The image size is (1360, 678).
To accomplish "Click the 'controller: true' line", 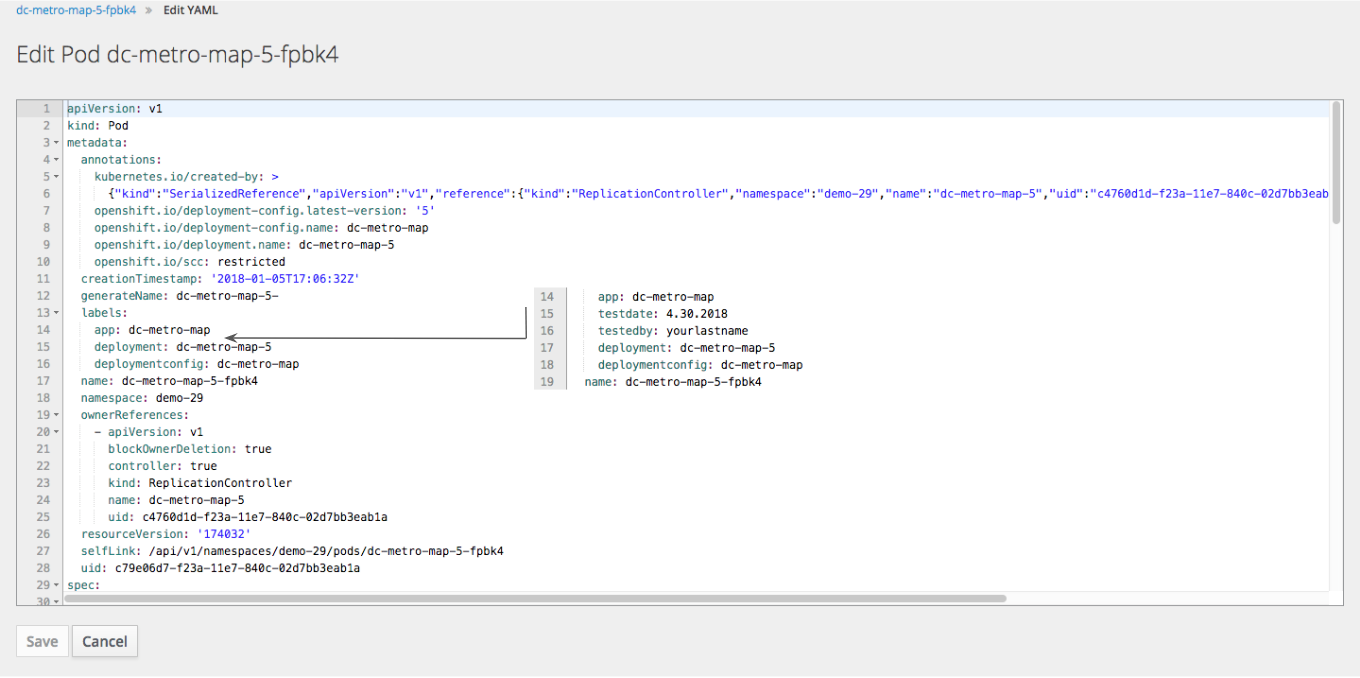I will click(162, 466).
